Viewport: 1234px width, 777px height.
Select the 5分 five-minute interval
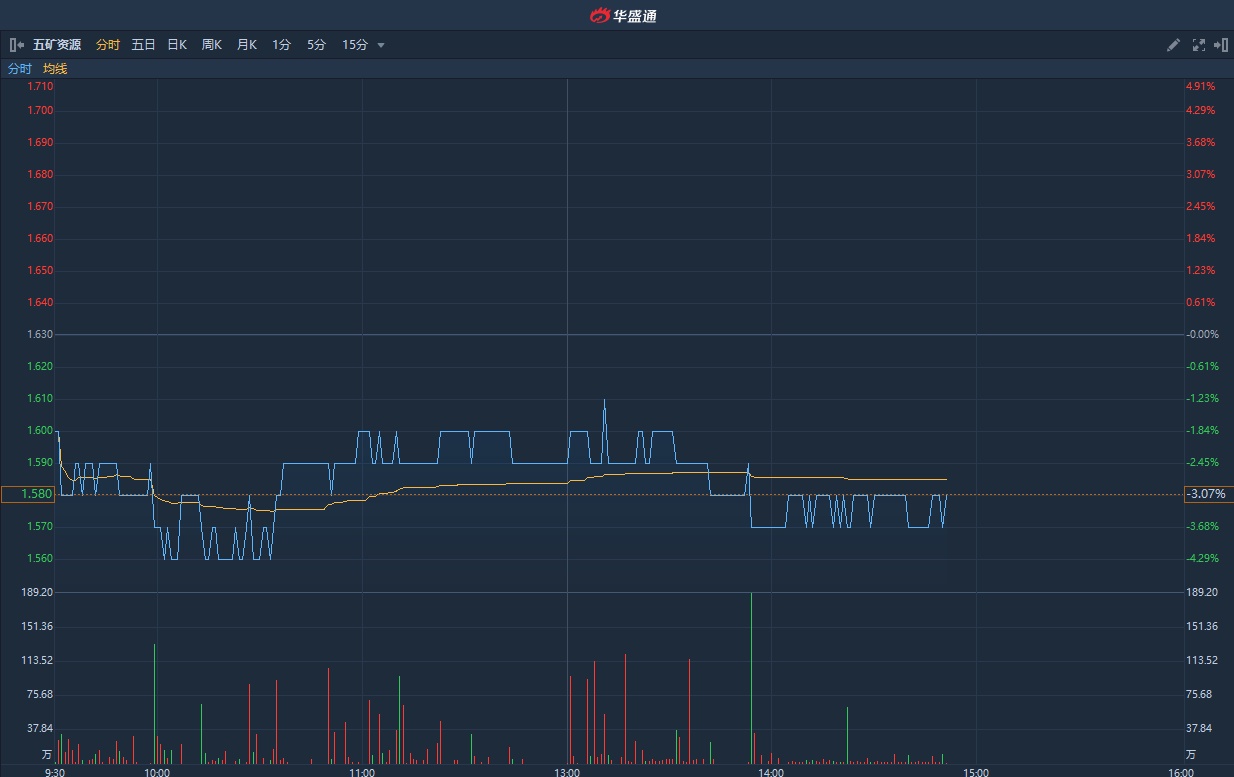(316, 45)
